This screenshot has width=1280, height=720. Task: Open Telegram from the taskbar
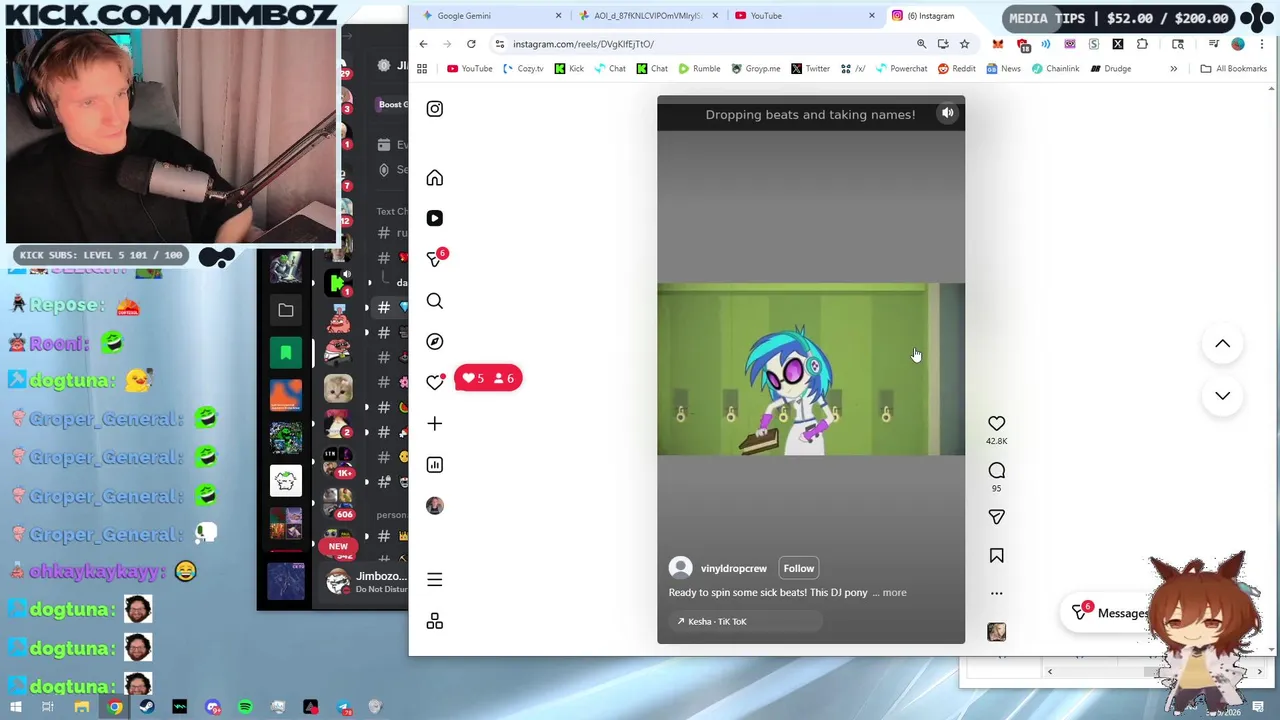point(344,708)
